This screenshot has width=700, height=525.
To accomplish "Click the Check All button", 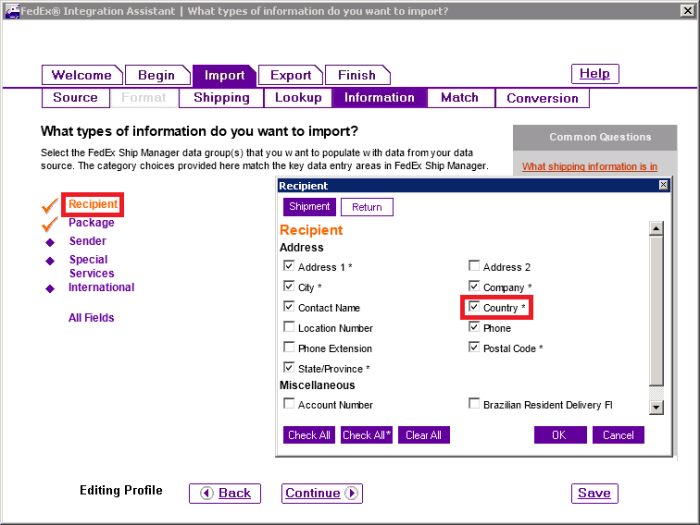I will coord(309,435).
